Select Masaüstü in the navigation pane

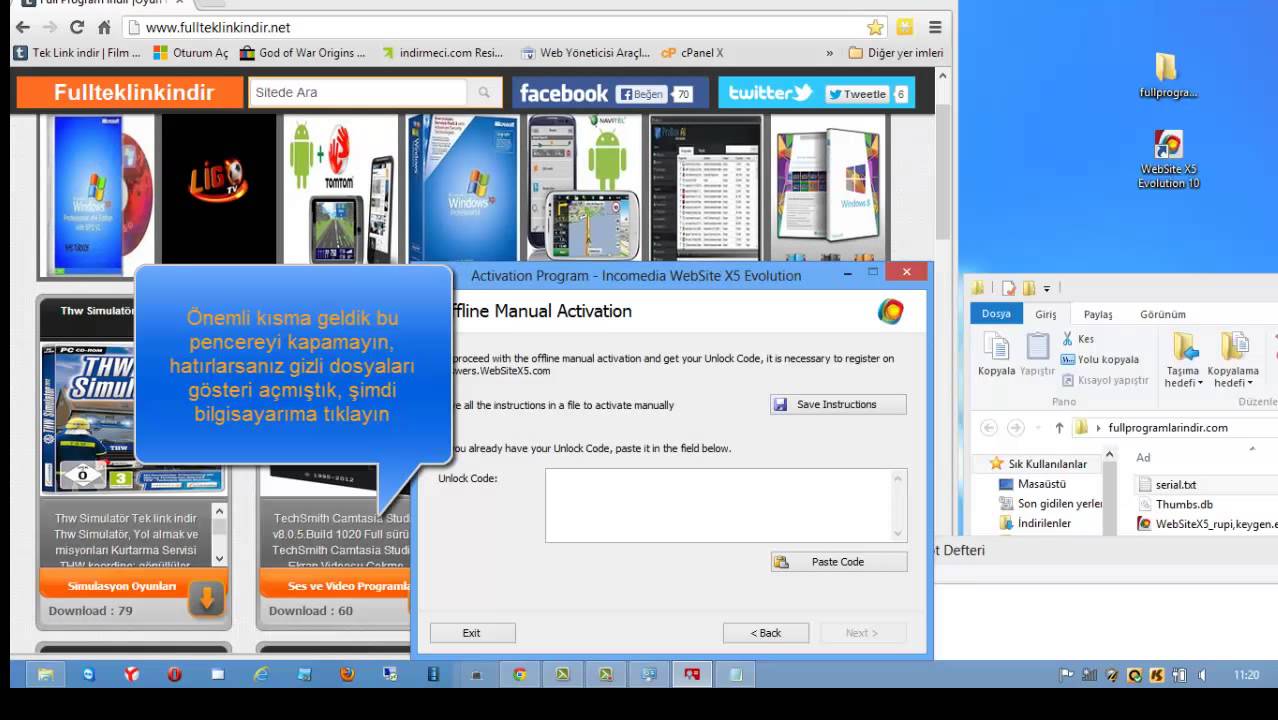point(1033,484)
